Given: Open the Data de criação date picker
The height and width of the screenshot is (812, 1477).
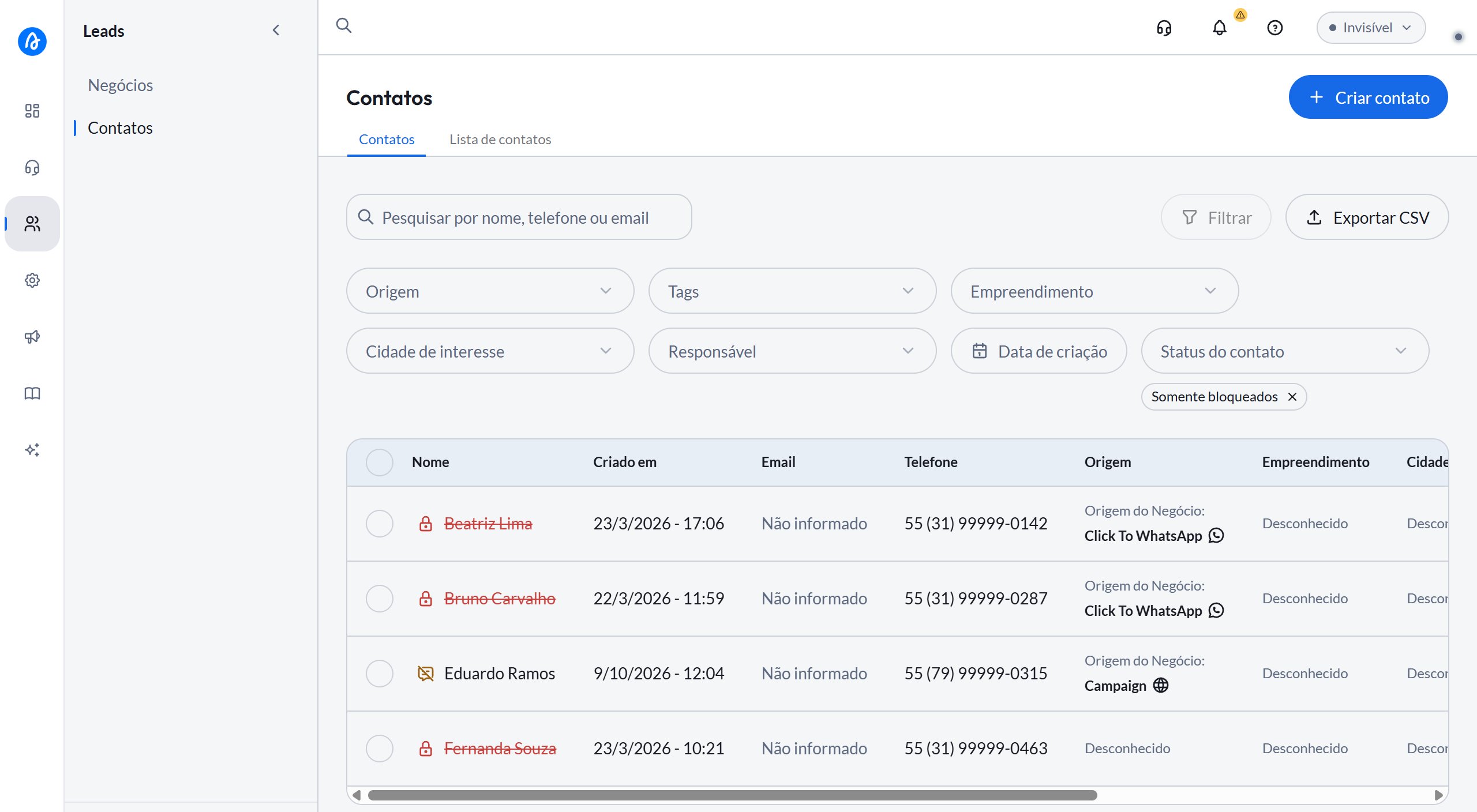Looking at the screenshot, I should click(1039, 351).
